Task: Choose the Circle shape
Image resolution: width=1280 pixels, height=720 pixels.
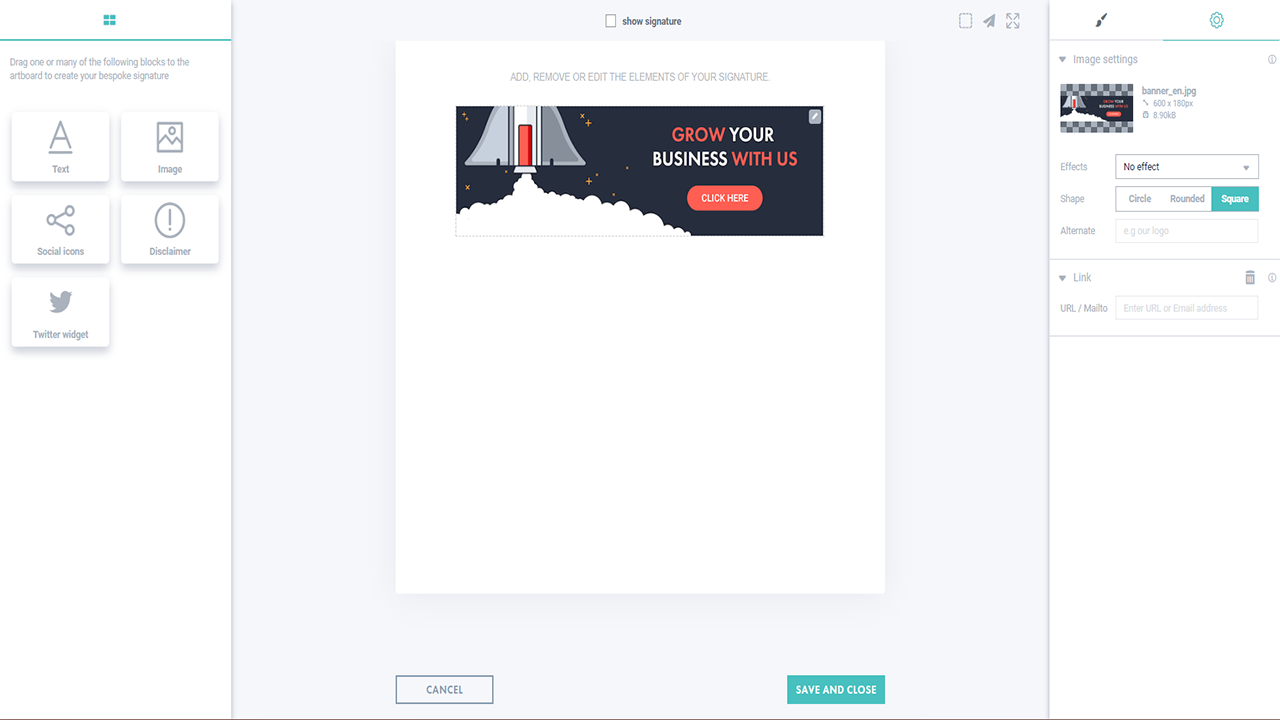Action: [1140, 199]
